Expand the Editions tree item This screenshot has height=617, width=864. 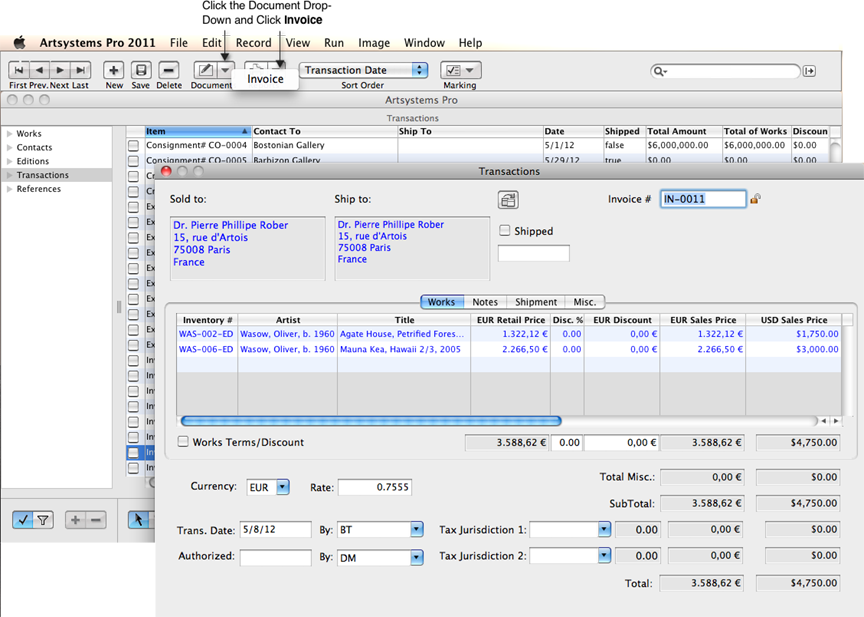pos(9,161)
